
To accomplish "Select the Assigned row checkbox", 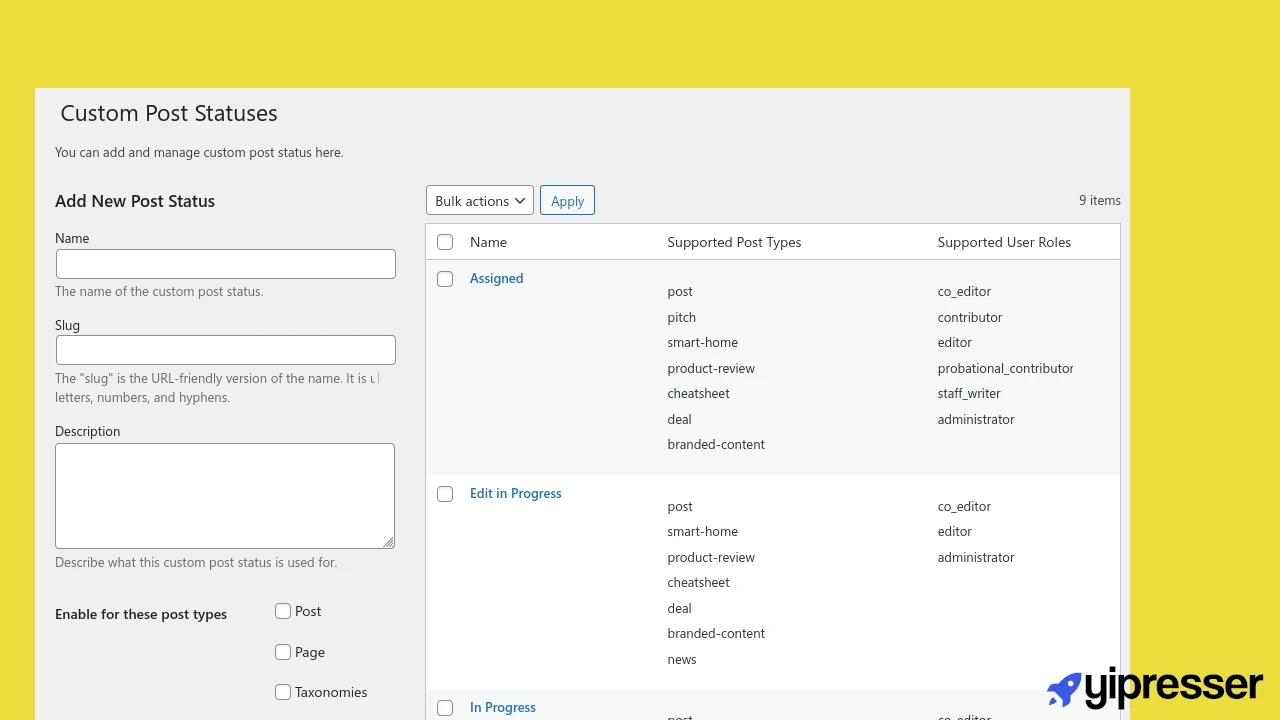I will [445, 279].
